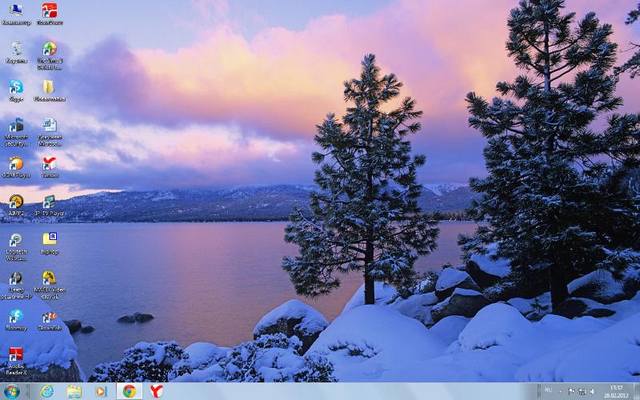The height and width of the screenshot is (400, 640).
Task: Click the network icon in the system tray
Action: (582, 391)
